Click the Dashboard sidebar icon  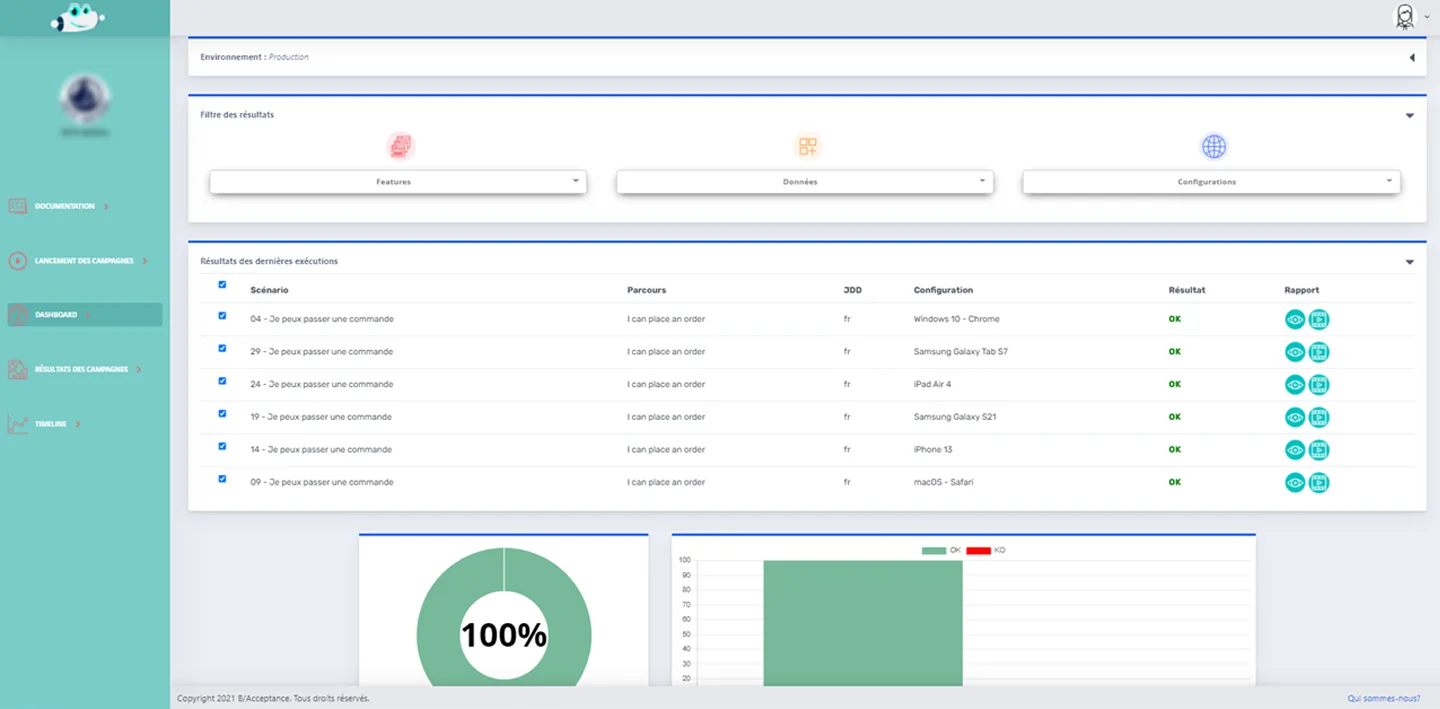coord(18,315)
